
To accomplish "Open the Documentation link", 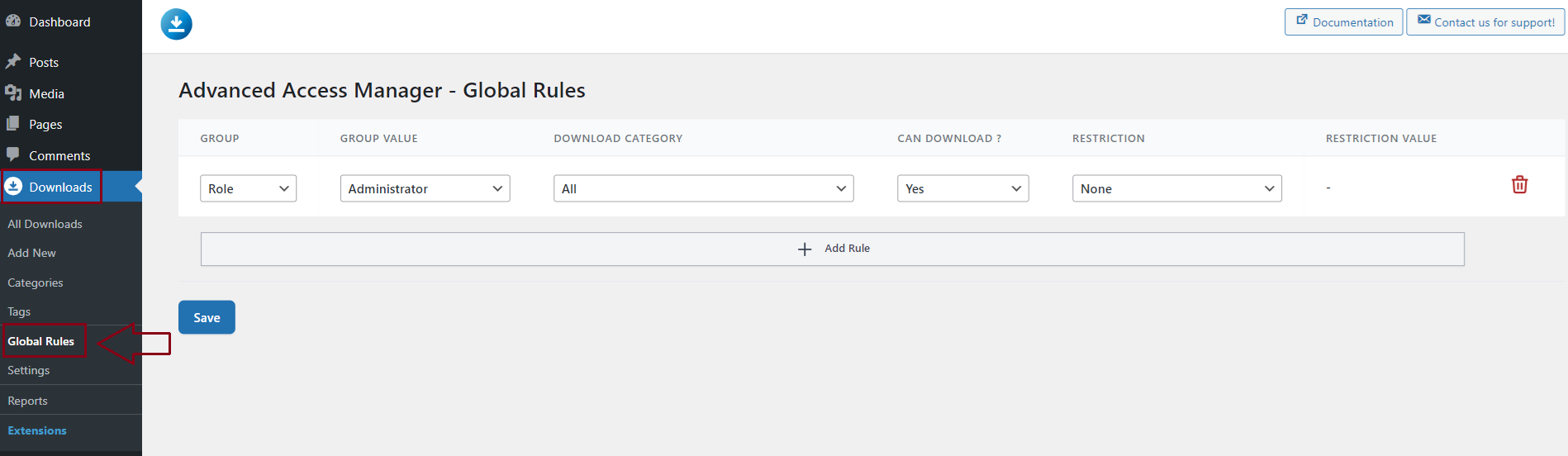I will (1343, 21).
